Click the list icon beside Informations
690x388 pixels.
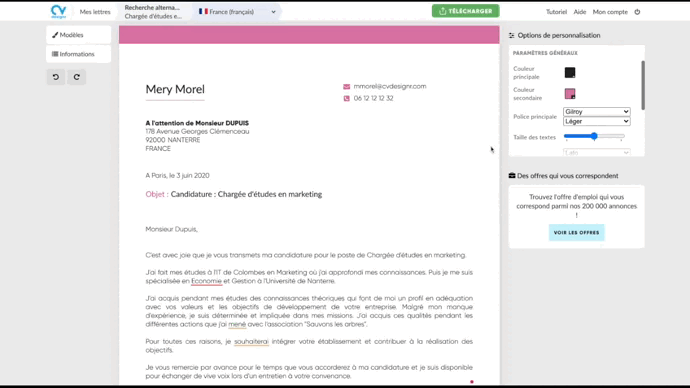[55, 54]
